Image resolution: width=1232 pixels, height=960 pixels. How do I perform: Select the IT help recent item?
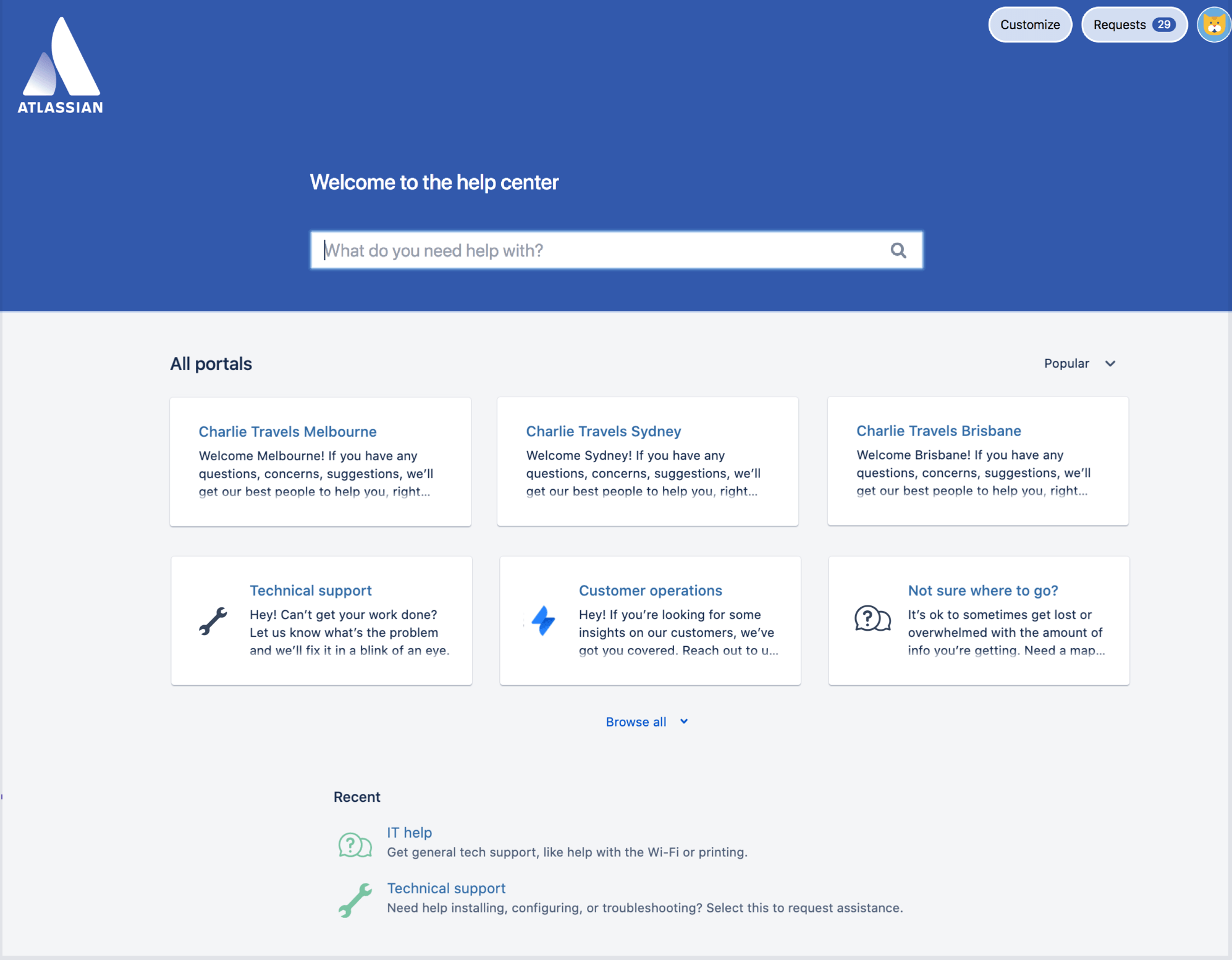(x=410, y=831)
